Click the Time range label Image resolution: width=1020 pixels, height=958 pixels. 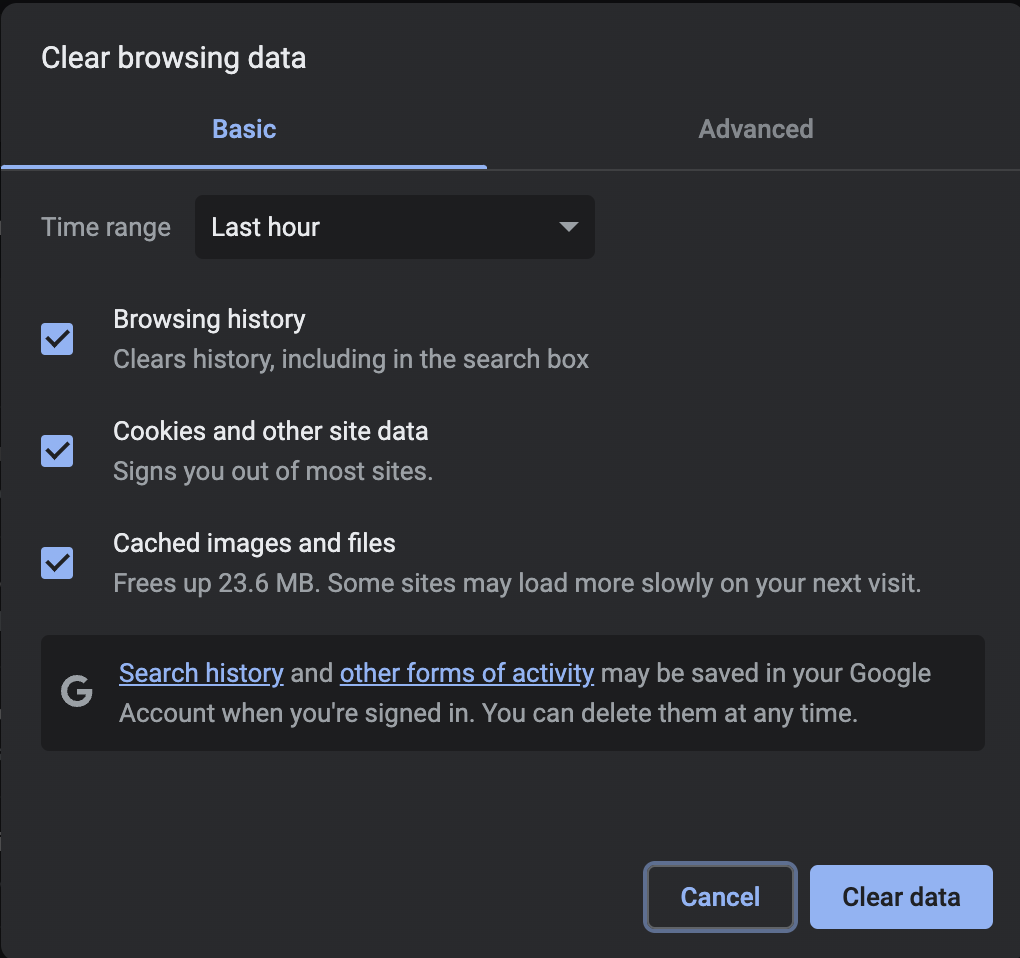tap(105, 227)
